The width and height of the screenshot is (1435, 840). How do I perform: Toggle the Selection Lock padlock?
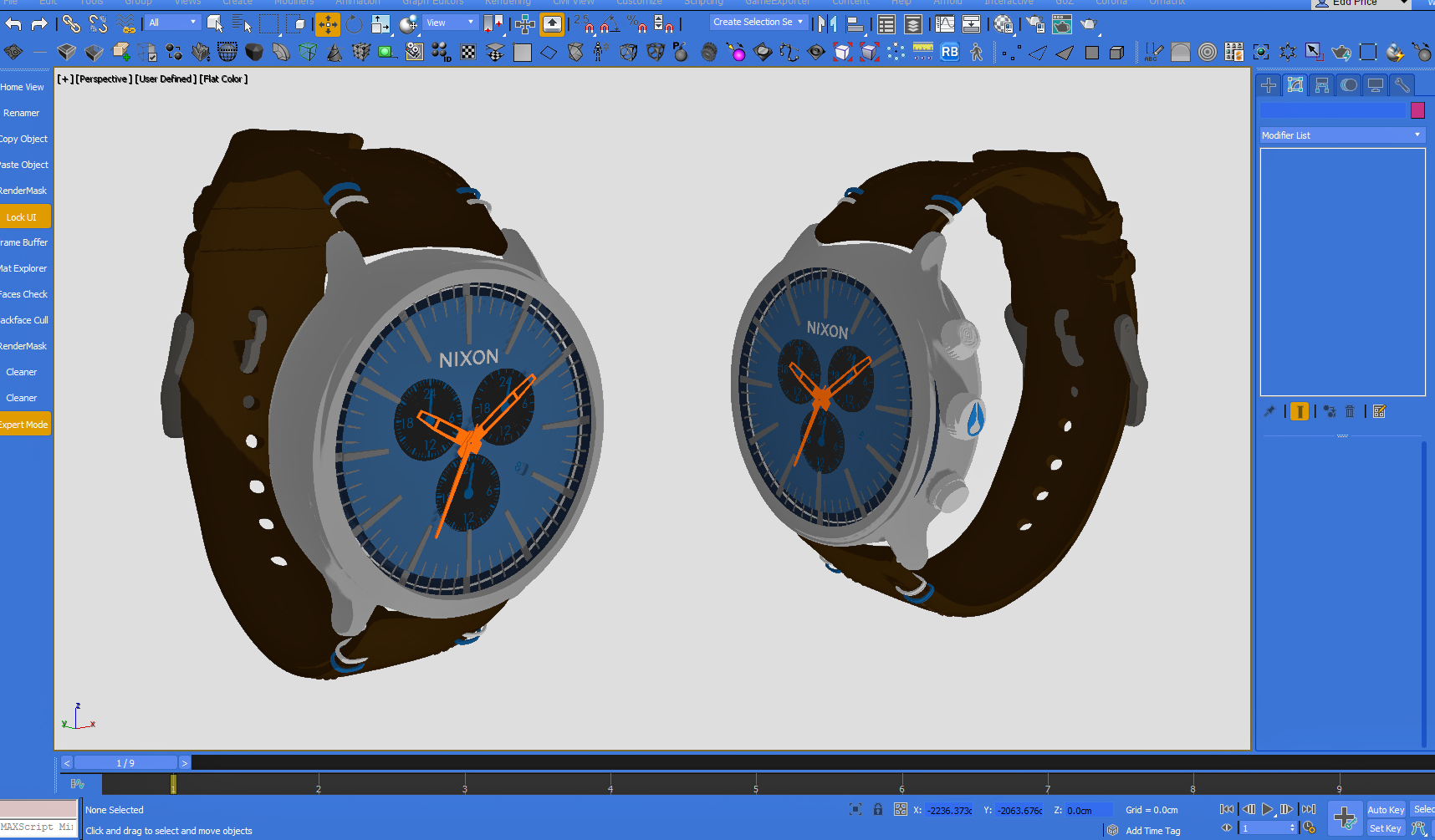pyautogui.click(x=877, y=809)
